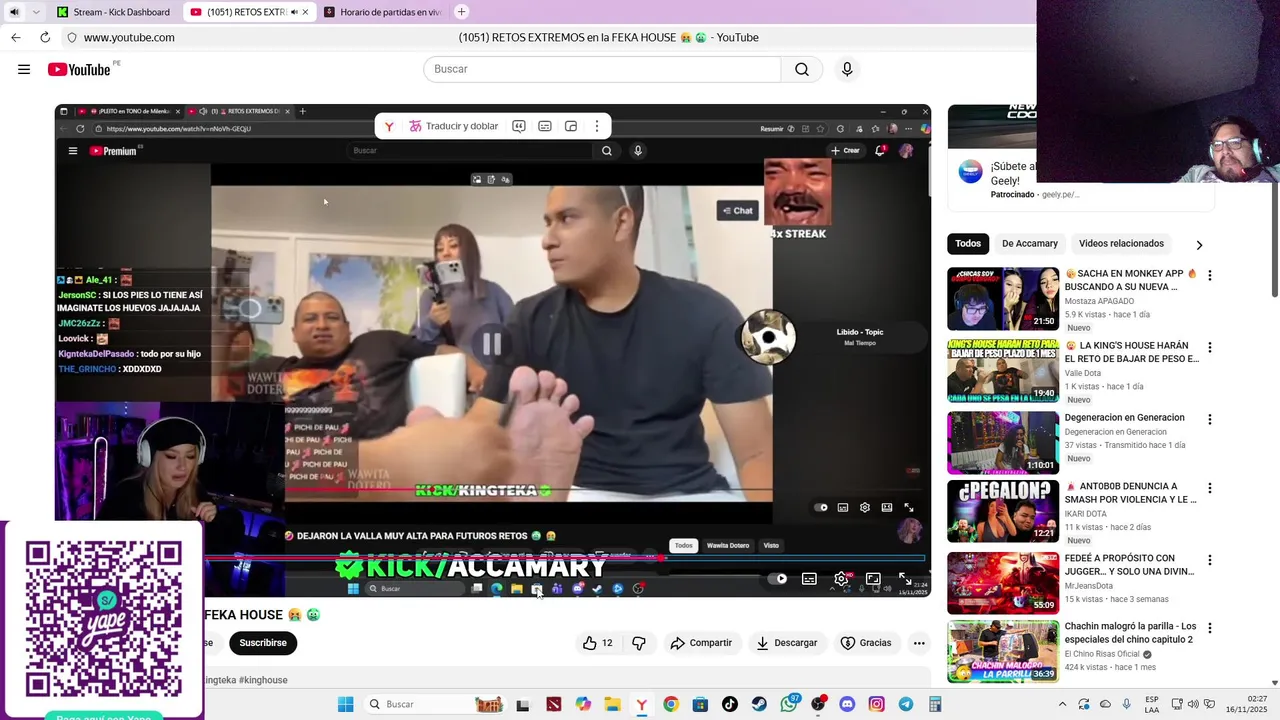Open the Windows Start menu
This screenshot has height=720, width=1280.
(x=345, y=704)
